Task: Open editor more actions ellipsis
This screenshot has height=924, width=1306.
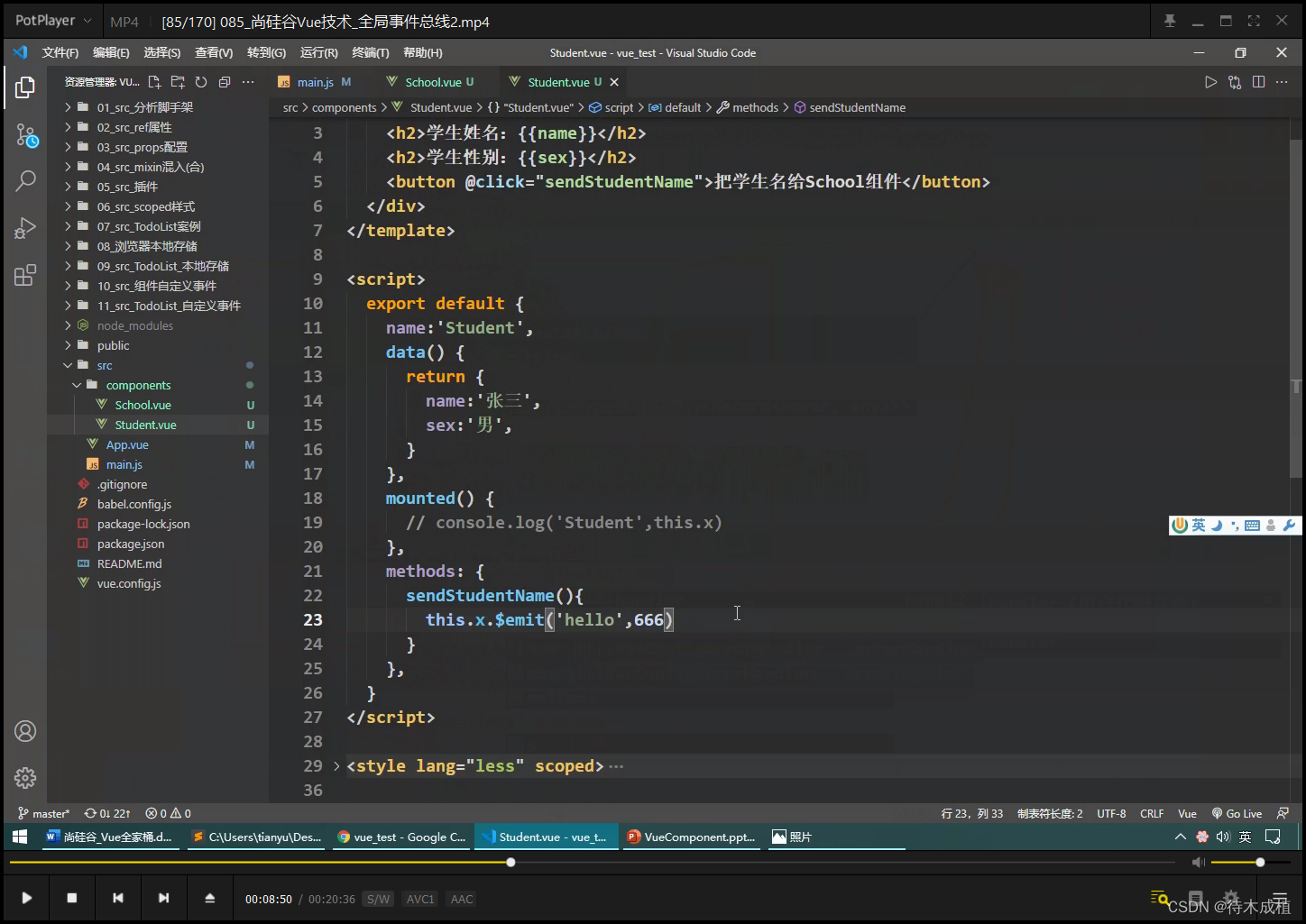Action: (1282, 82)
